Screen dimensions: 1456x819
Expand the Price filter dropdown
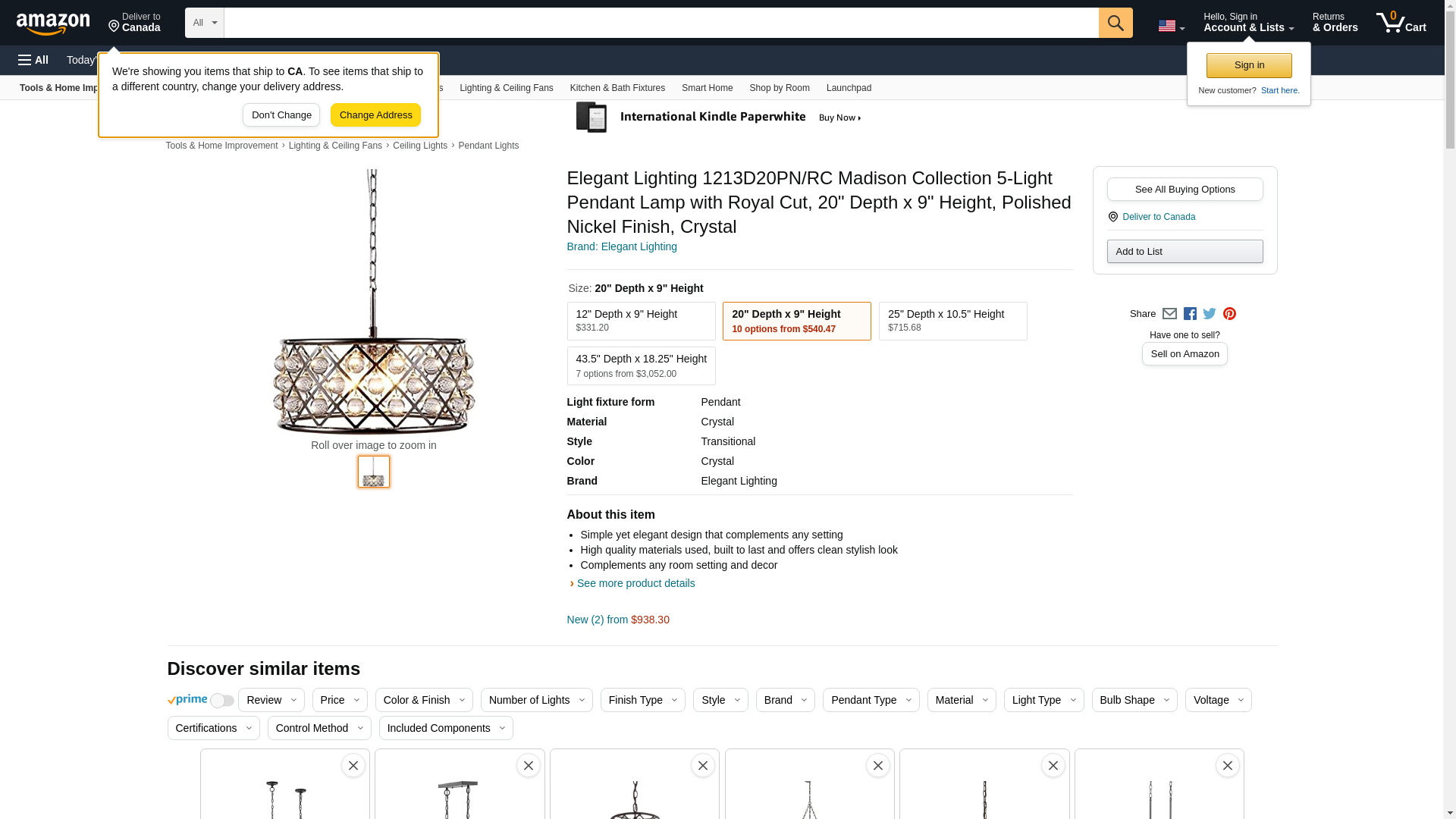coord(340,700)
